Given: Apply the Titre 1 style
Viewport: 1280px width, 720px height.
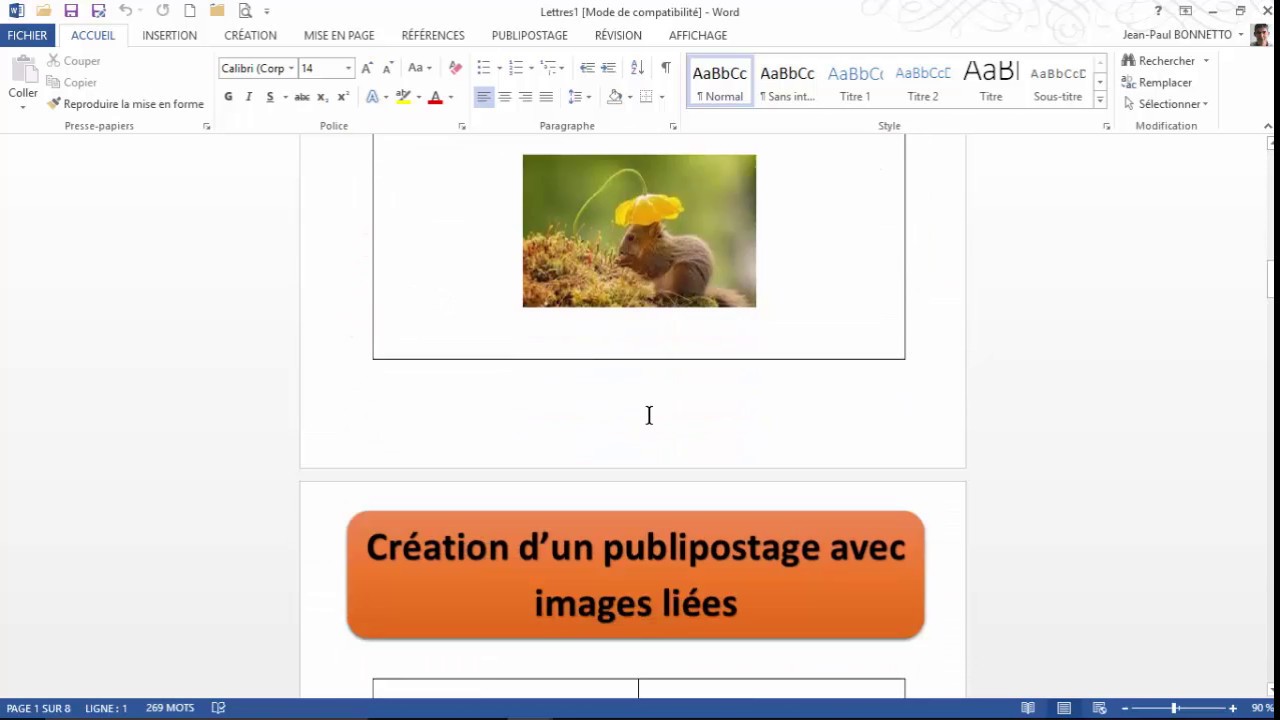Looking at the screenshot, I should tap(855, 81).
